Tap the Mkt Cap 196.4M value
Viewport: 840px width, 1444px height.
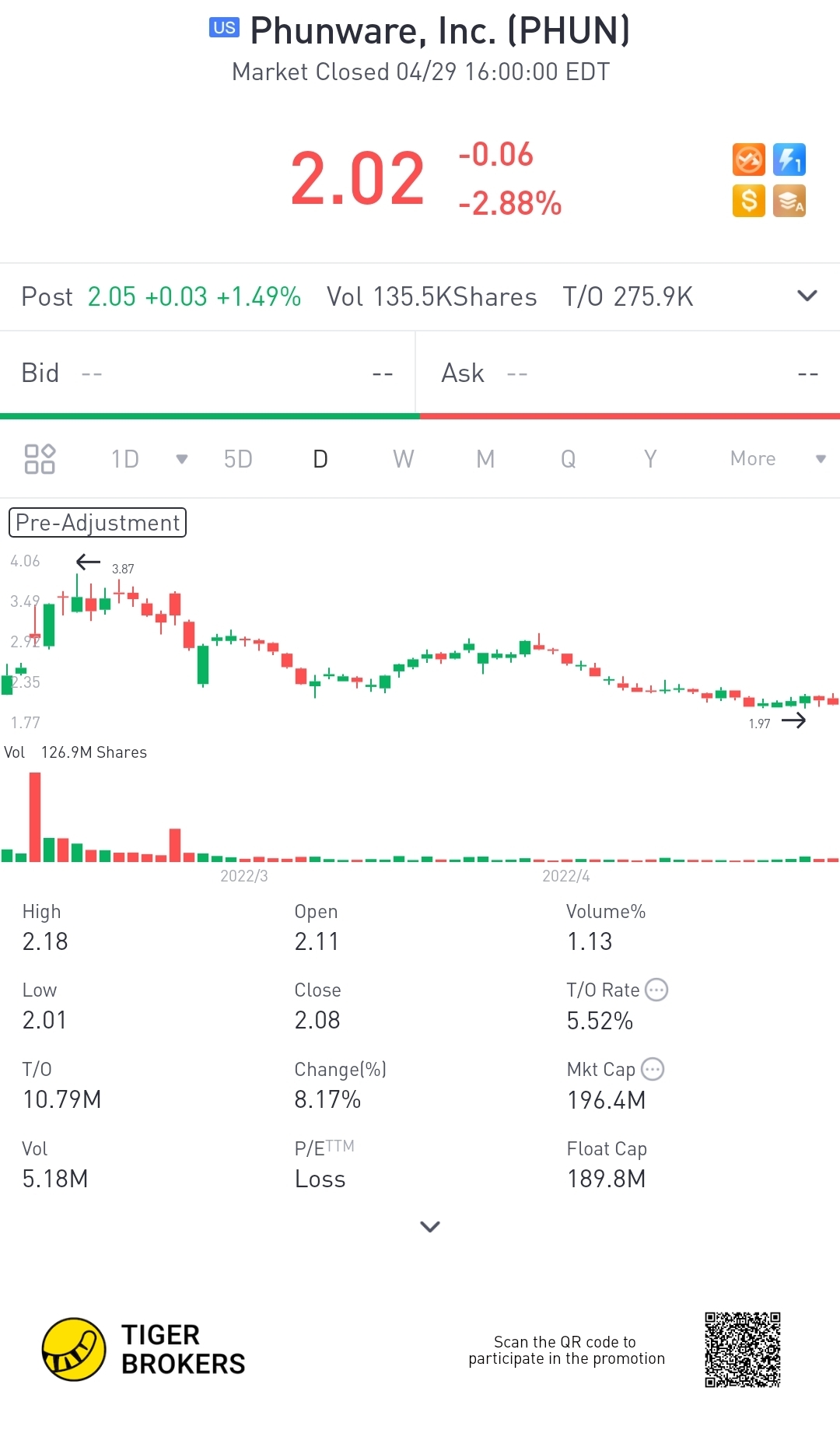pos(607,1100)
